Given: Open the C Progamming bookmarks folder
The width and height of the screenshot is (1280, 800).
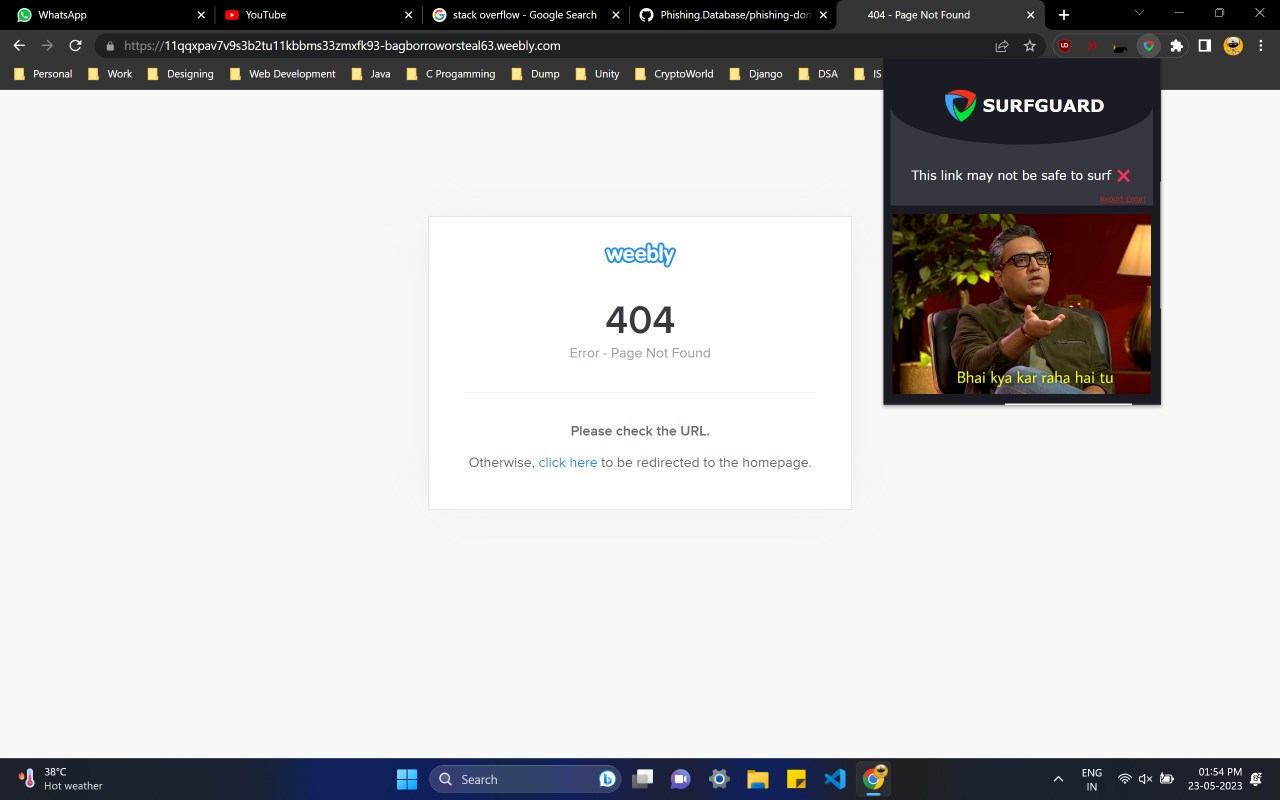Looking at the screenshot, I should coord(451,74).
